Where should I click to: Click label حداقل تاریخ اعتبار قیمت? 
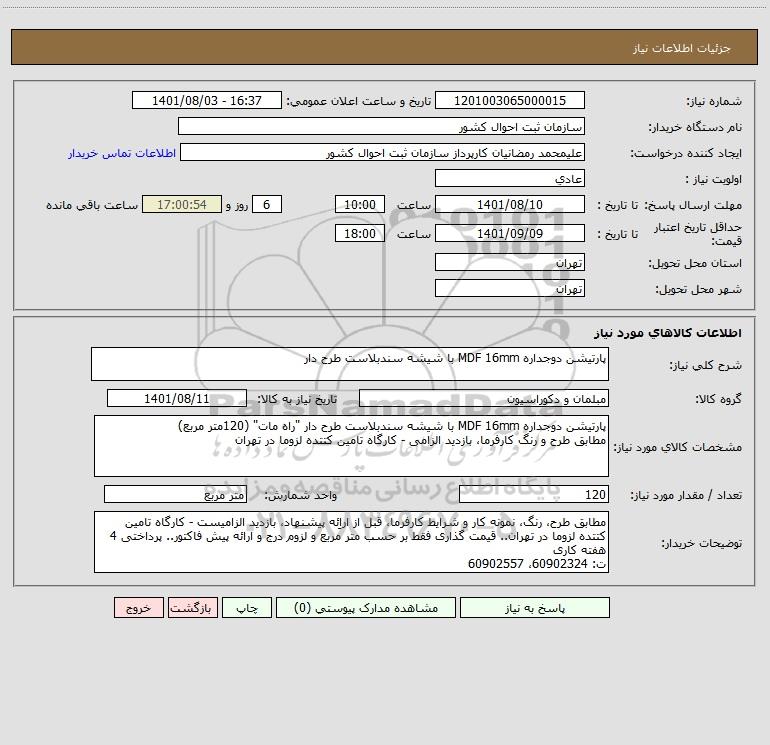(x=698, y=234)
